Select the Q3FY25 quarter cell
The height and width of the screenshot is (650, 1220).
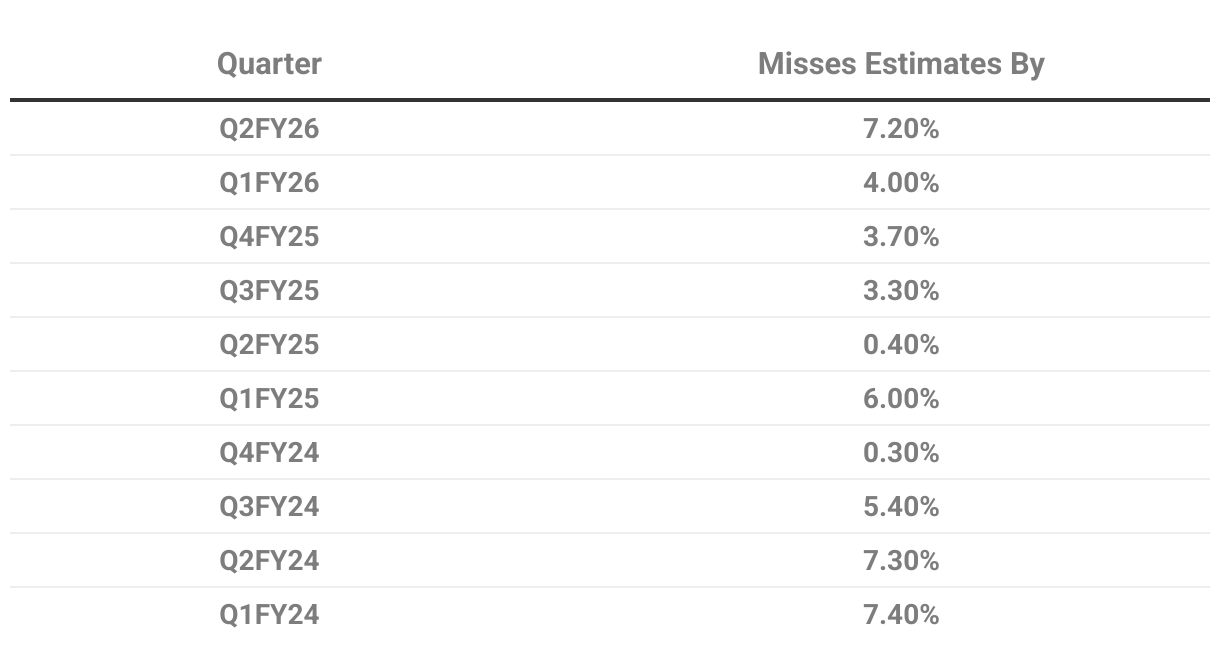click(269, 291)
